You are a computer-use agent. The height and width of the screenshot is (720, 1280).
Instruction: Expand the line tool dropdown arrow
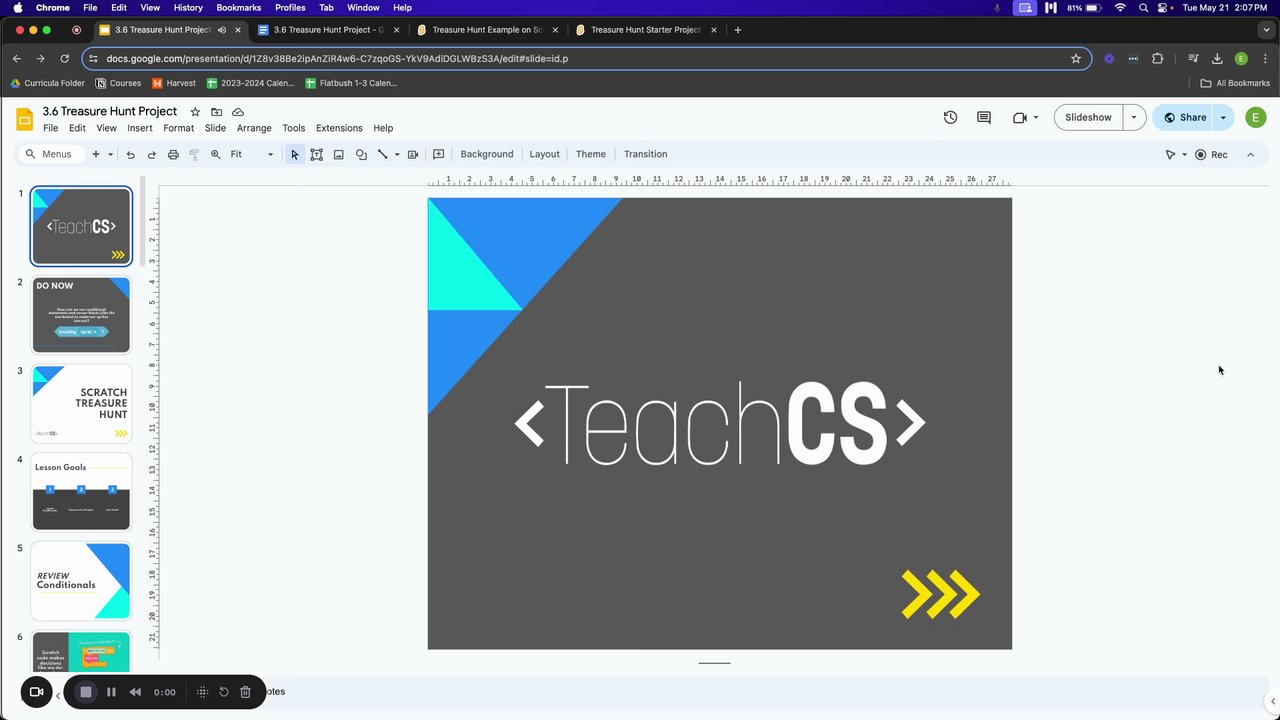397,154
